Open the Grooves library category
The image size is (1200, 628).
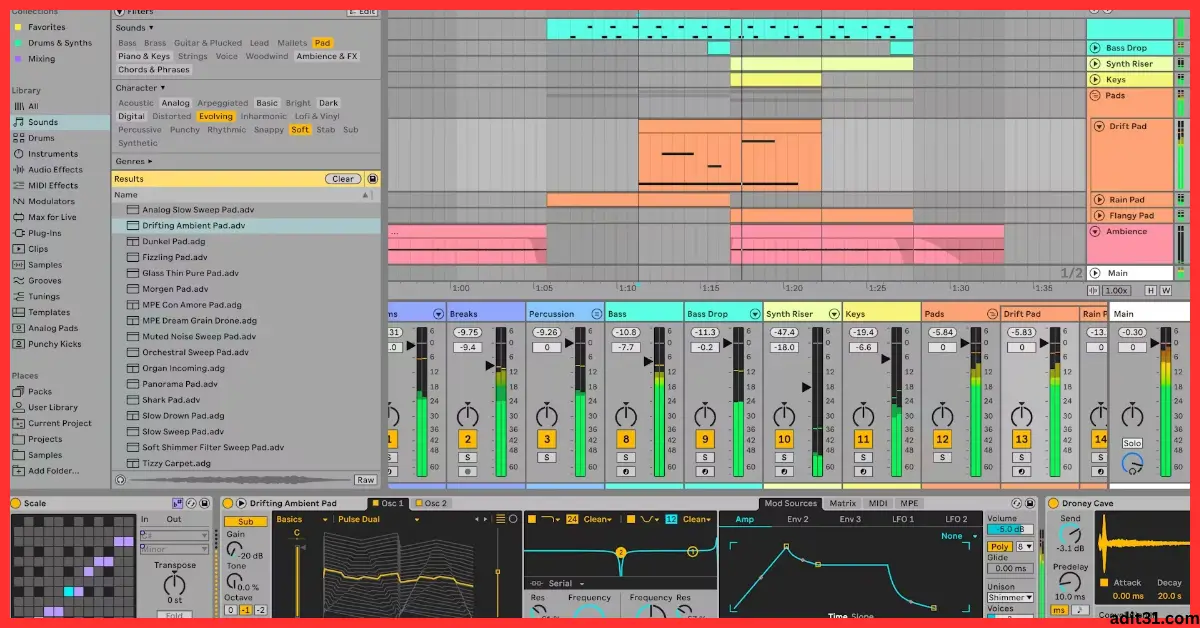click(44, 281)
